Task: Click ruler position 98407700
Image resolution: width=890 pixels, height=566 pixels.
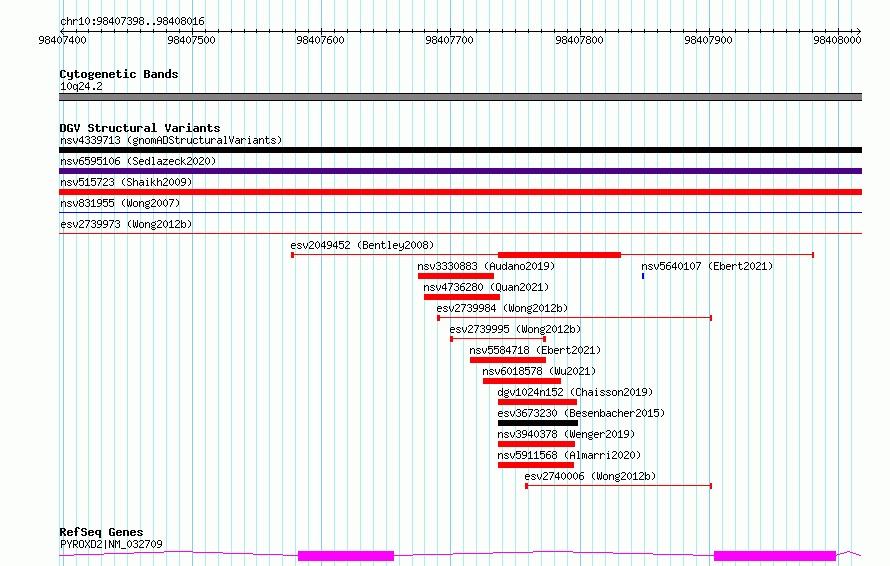Action: (x=449, y=40)
